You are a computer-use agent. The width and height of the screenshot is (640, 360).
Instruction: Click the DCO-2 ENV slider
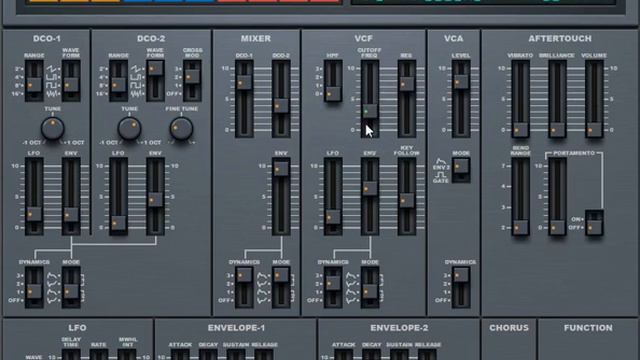[155, 197]
